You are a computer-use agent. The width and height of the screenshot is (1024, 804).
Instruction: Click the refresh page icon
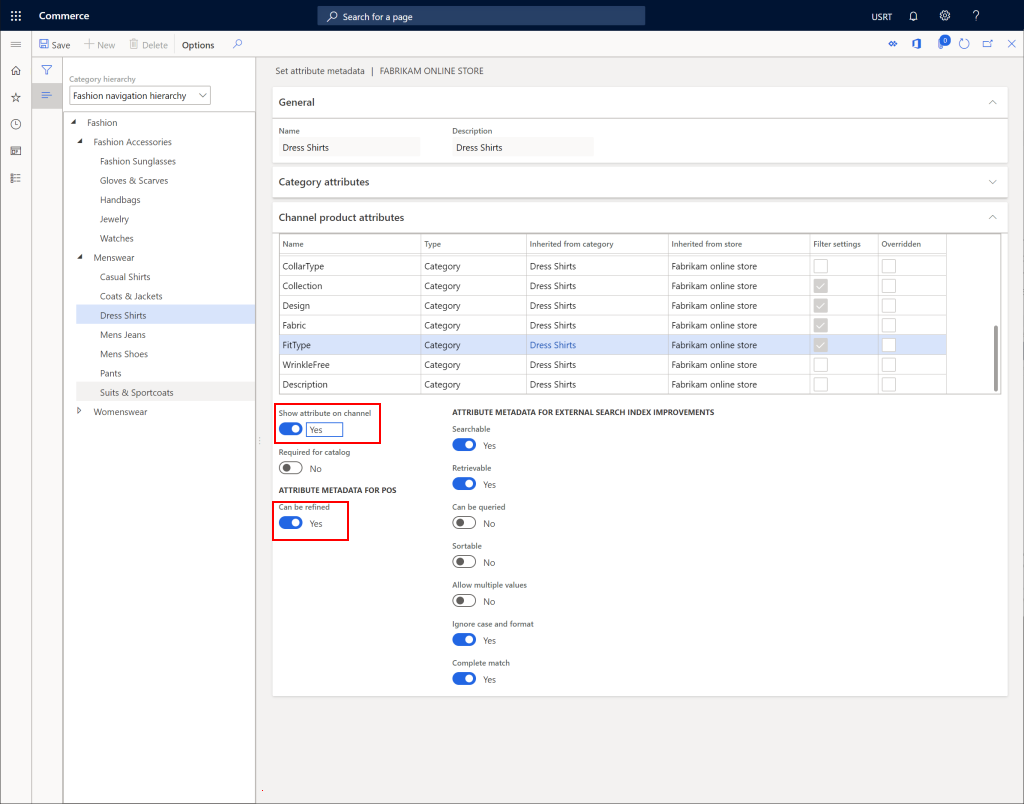click(964, 44)
